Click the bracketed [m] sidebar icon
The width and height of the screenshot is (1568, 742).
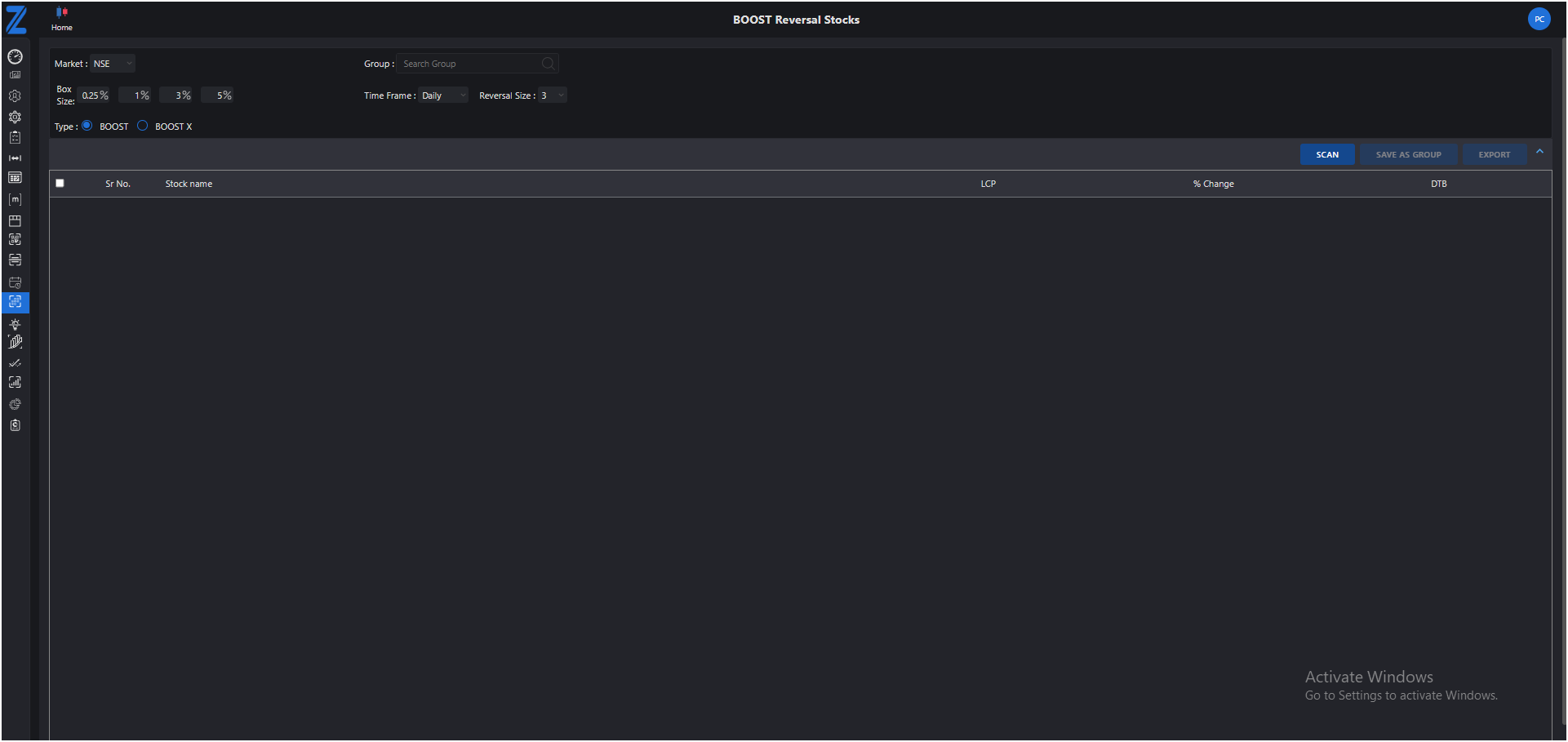point(15,199)
